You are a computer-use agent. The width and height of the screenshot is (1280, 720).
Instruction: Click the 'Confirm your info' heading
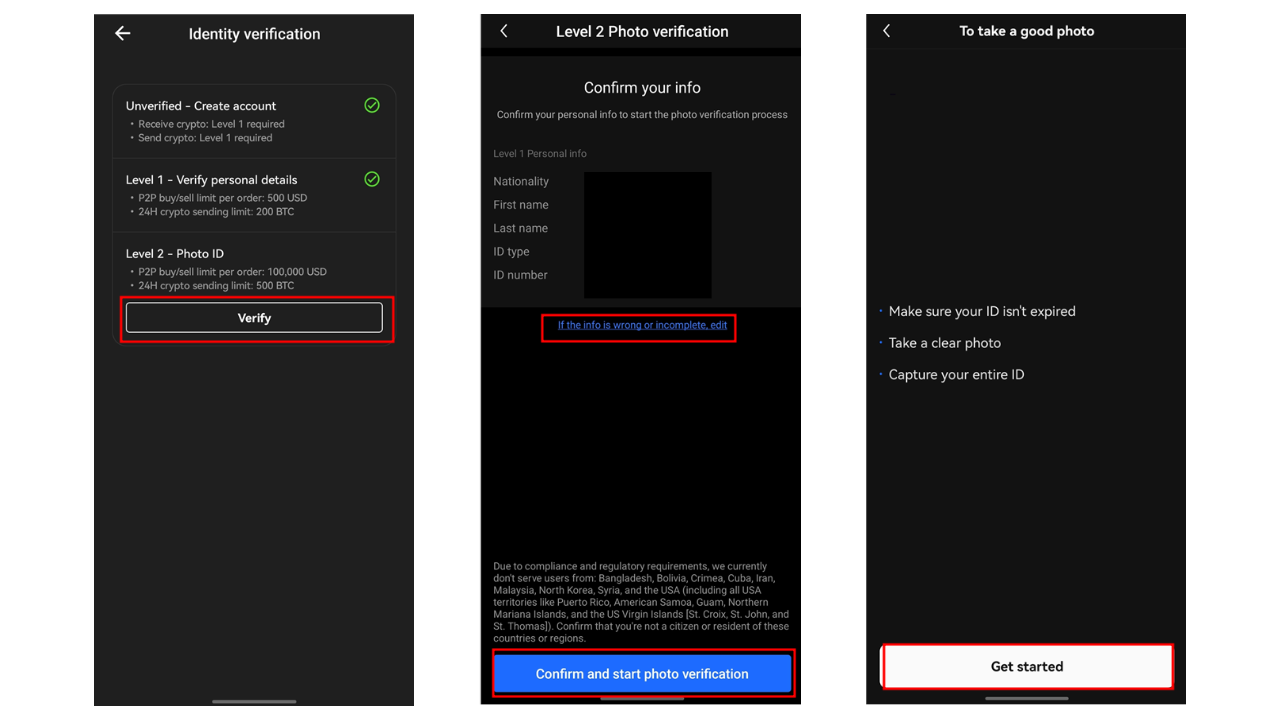point(642,88)
